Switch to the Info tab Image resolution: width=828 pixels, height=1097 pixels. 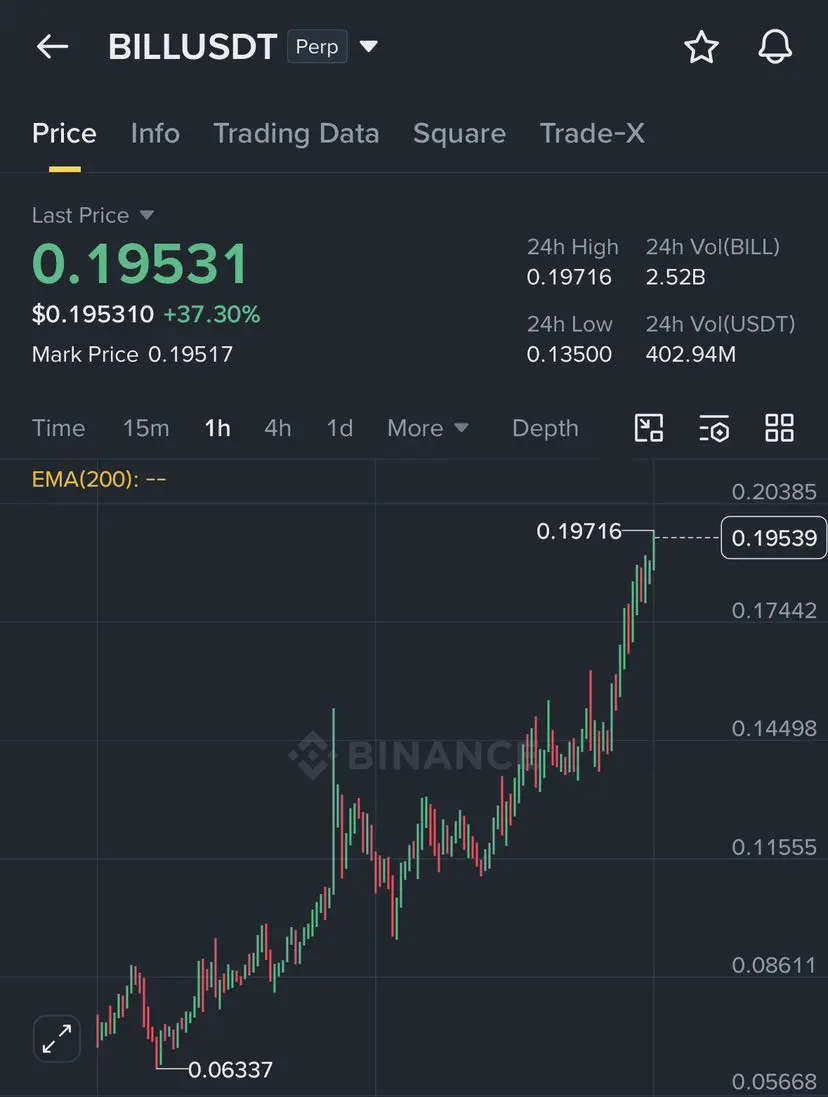click(155, 133)
